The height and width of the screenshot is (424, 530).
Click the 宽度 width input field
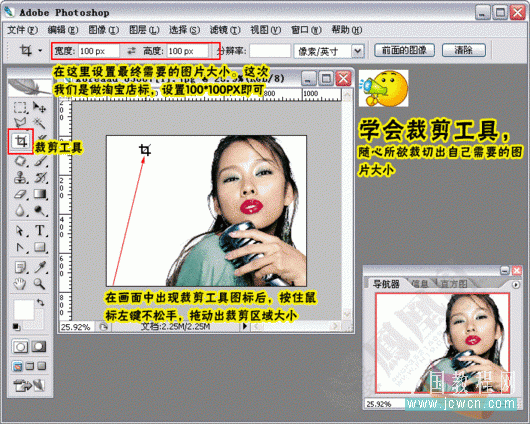99,51
